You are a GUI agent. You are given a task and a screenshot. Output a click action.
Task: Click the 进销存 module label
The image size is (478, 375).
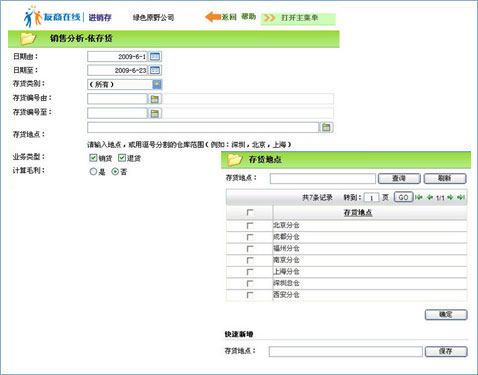pos(100,18)
